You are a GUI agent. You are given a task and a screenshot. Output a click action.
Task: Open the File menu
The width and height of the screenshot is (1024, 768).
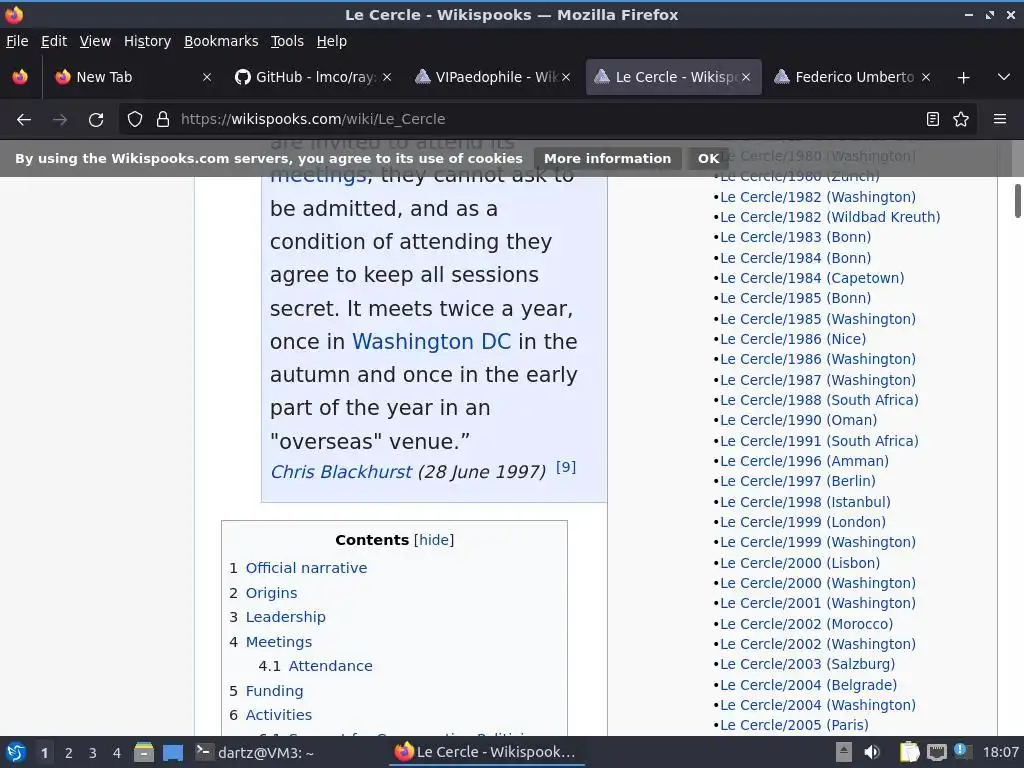[x=17, y=41]
